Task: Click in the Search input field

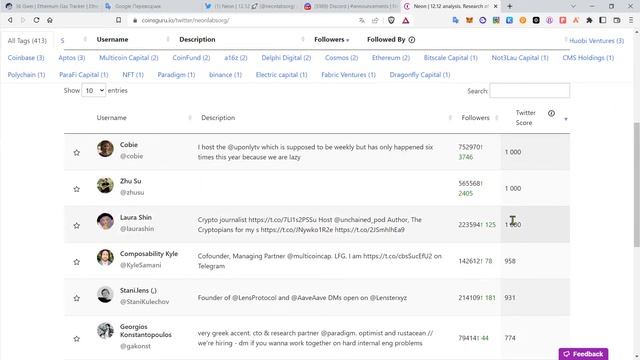Action: 530,91
